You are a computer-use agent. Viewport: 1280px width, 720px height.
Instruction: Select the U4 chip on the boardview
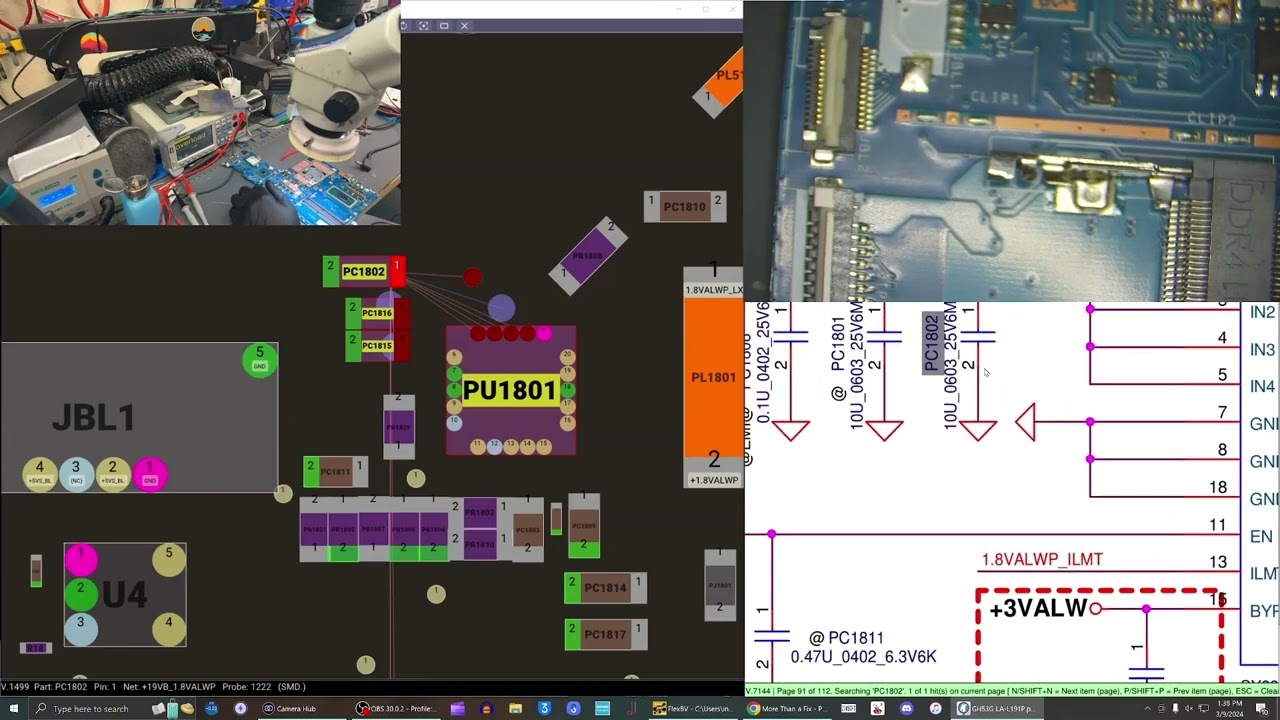point(125,595)
